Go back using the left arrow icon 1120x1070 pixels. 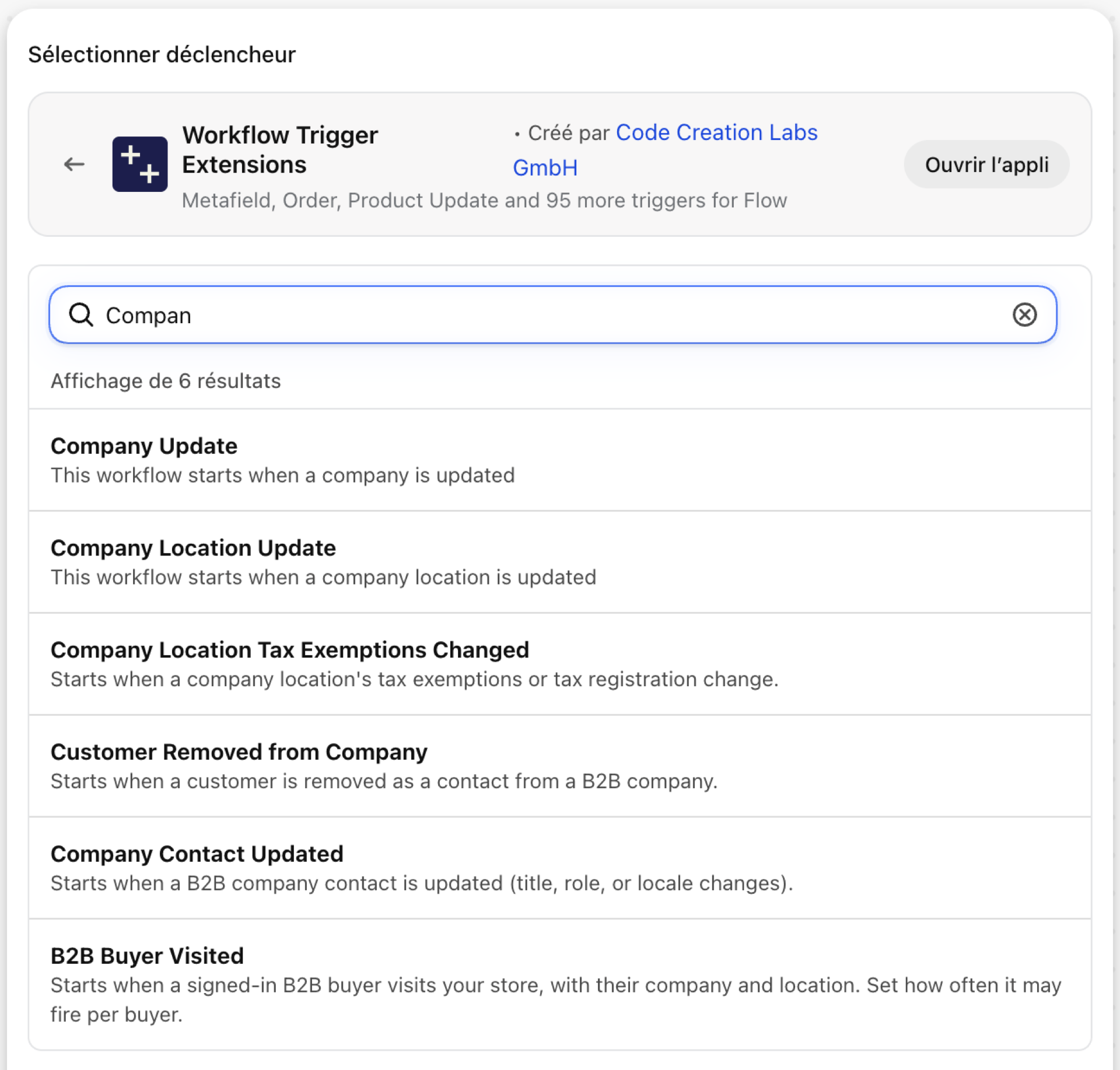(x=74, y=164)
